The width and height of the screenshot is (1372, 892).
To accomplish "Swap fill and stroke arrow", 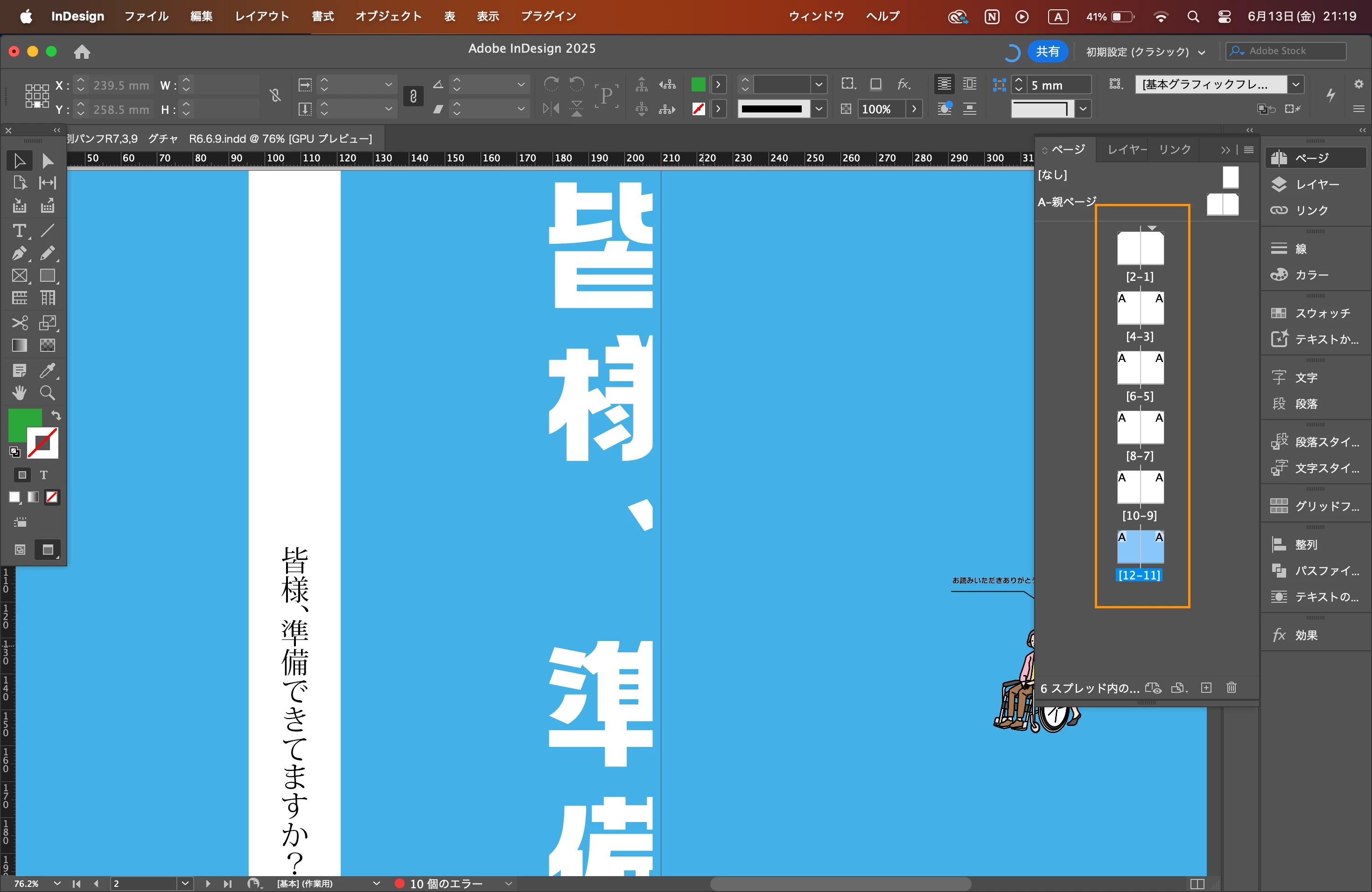I will (x=56, y=415).
